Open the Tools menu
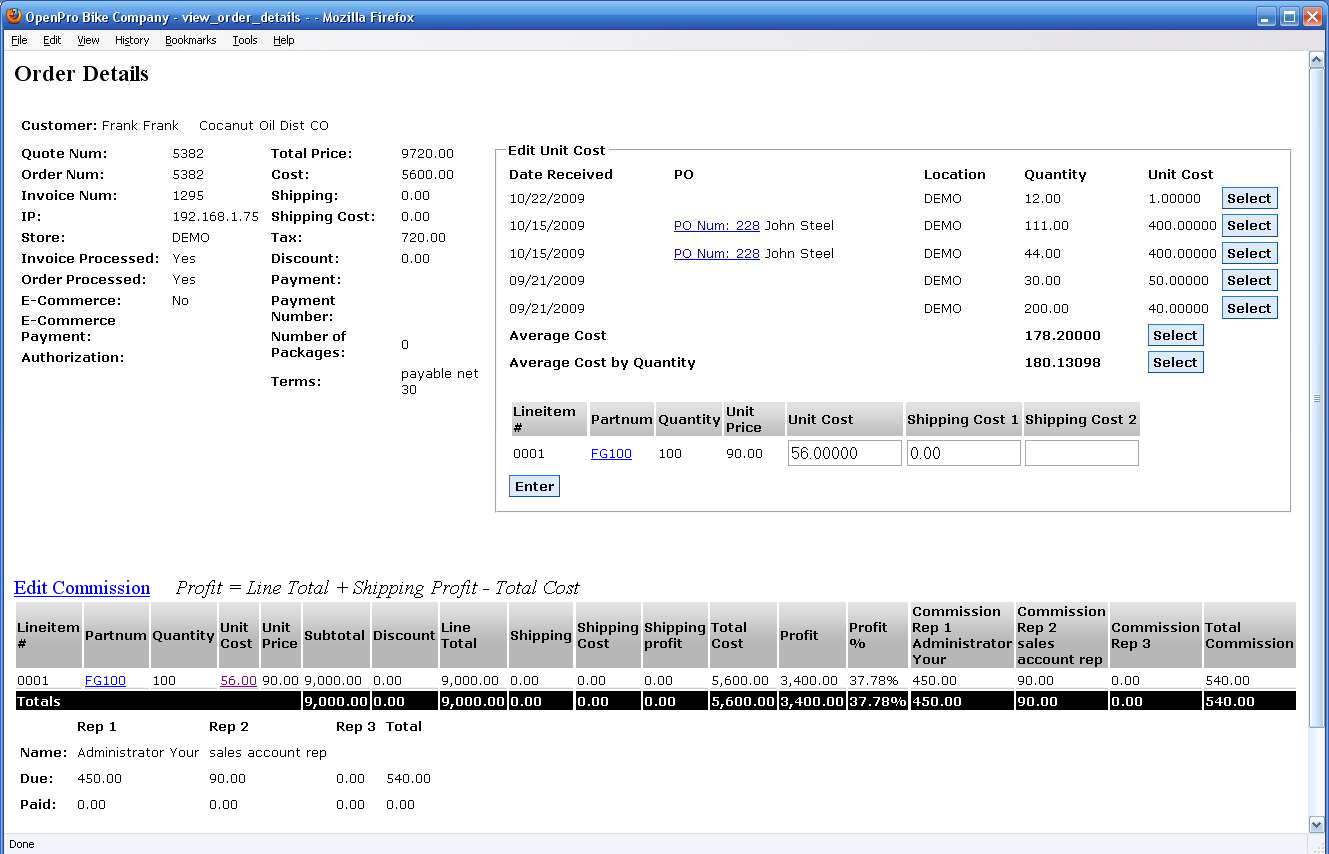1329x854 pixels. tap(245, 40)
